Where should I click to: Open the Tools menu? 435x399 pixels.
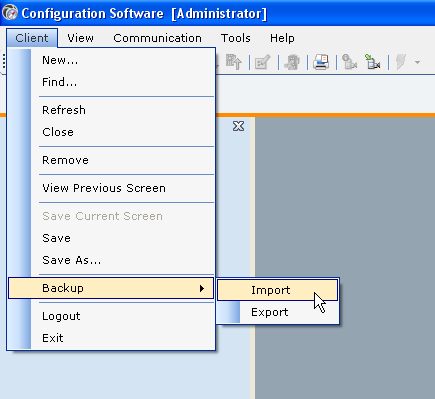[236, 38]
